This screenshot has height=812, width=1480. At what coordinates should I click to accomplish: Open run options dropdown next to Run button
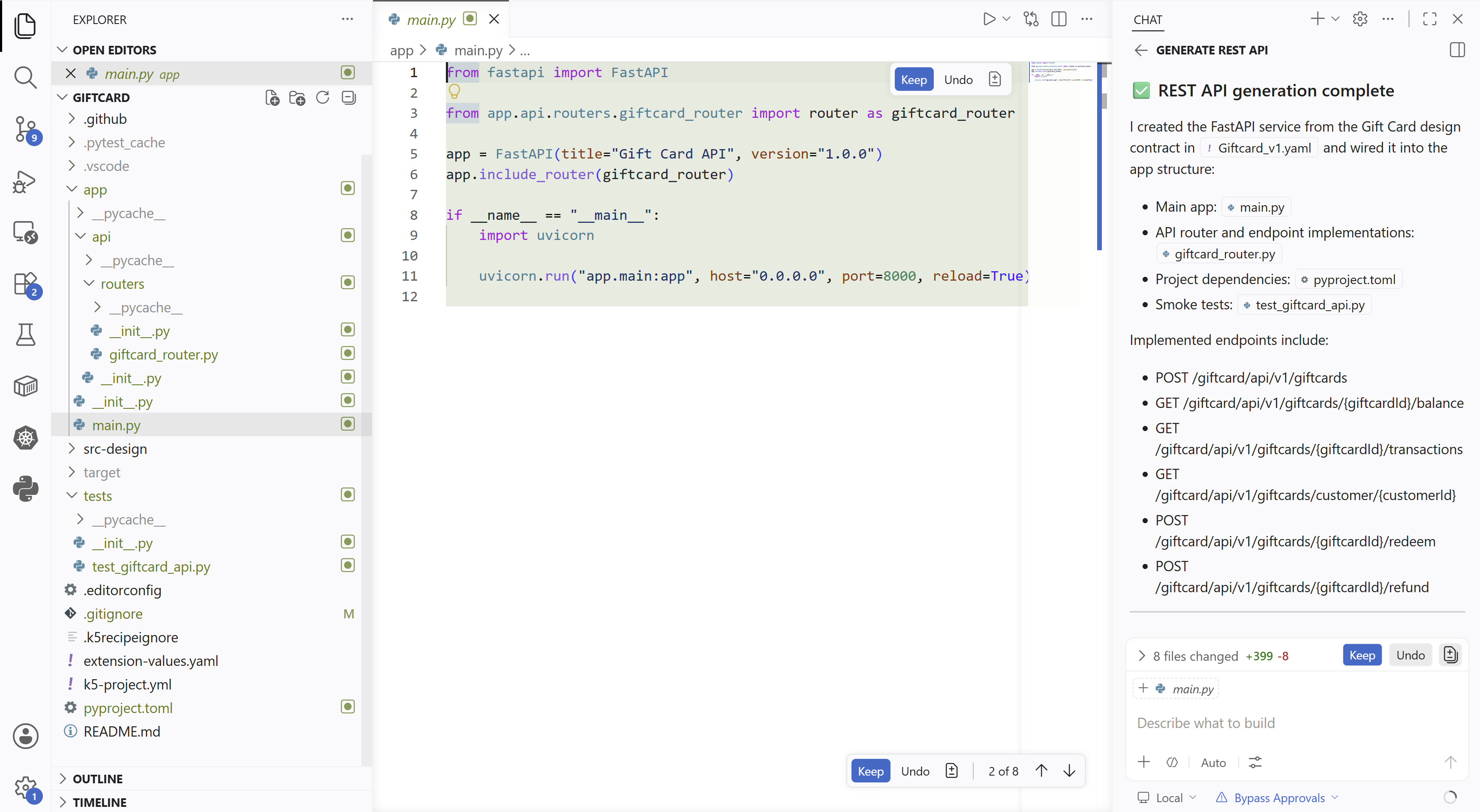[x=1007, y=19]
